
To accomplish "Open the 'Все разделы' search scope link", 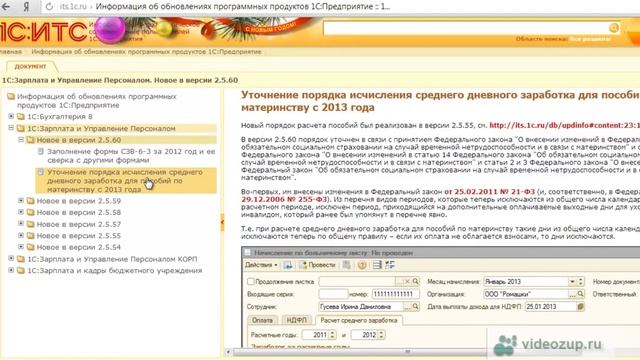I will coord(590,39).
